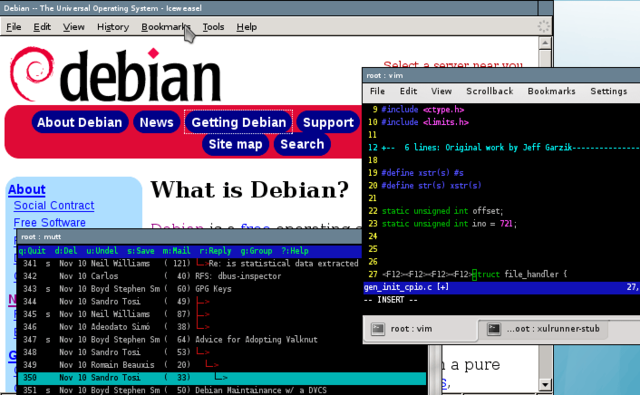Select mutt message 342 RFS: dbus-inspector

coord(189,276)
